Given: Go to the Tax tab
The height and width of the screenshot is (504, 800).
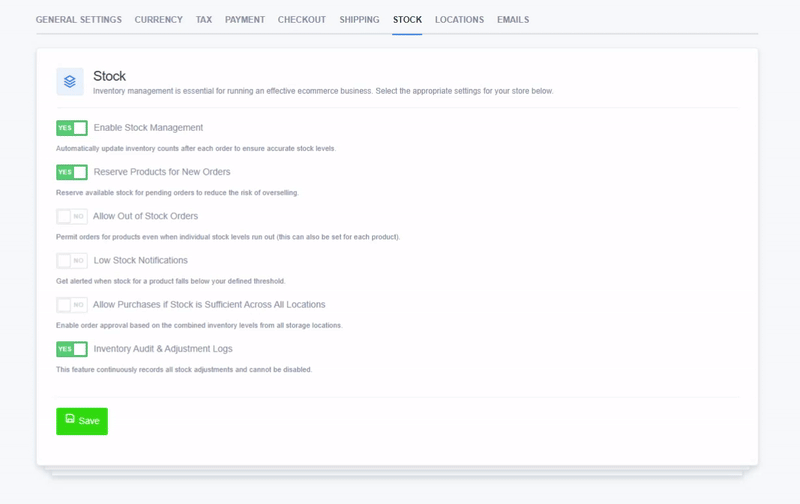Looking at the screenshot, I should [204, 20].
